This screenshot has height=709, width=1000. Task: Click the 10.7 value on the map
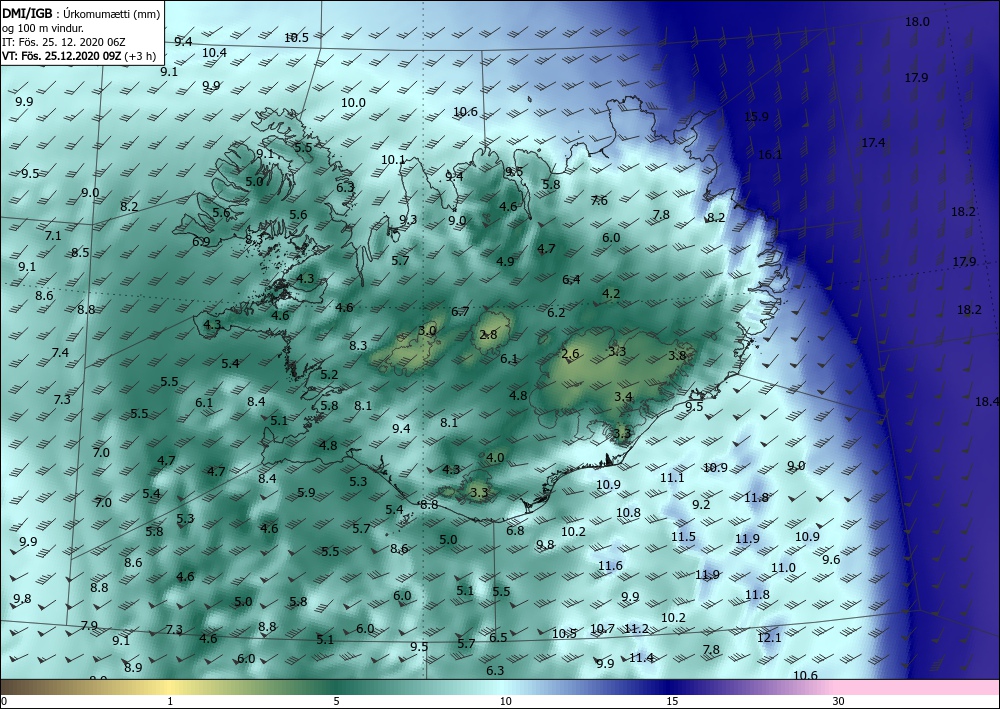pos(602,629)
